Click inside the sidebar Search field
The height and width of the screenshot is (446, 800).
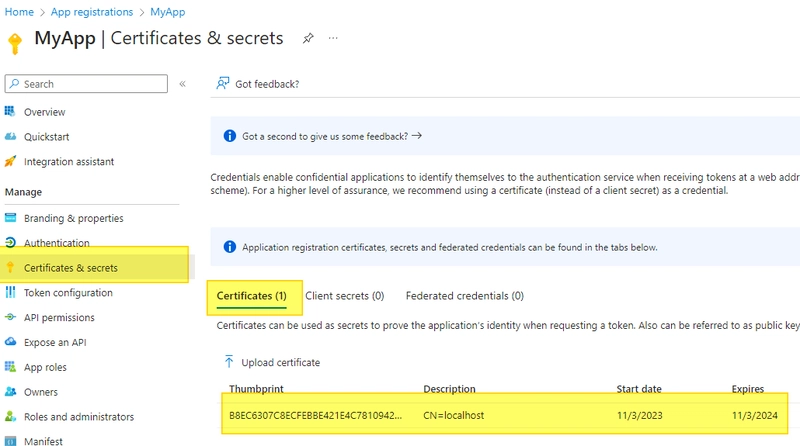pos(86,84)
